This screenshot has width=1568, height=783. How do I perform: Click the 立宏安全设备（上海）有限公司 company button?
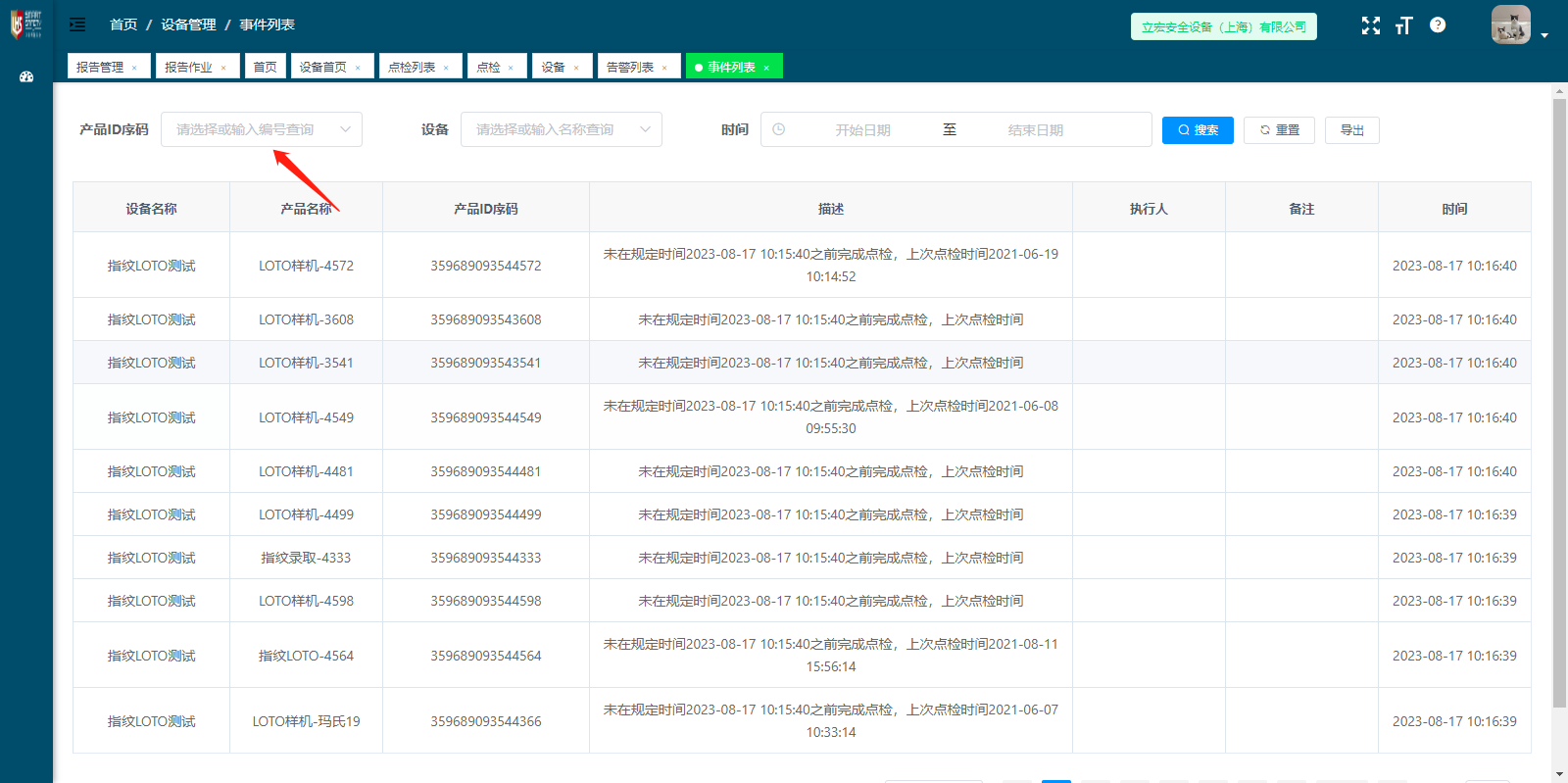[1224, 26]
